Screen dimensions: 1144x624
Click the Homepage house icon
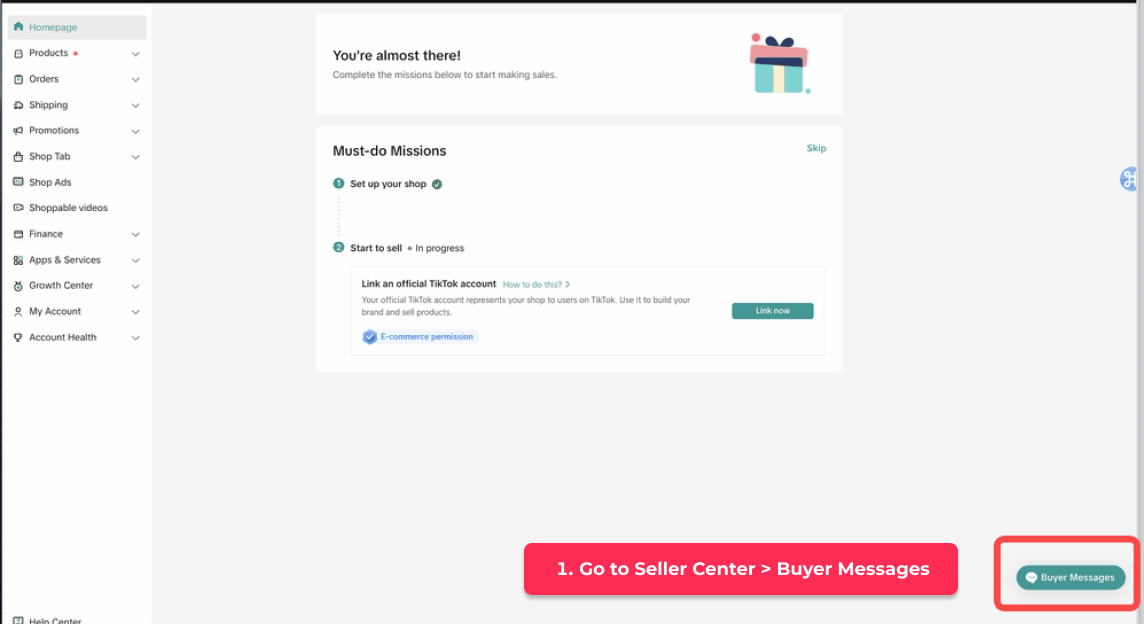[x=19, y=27]
